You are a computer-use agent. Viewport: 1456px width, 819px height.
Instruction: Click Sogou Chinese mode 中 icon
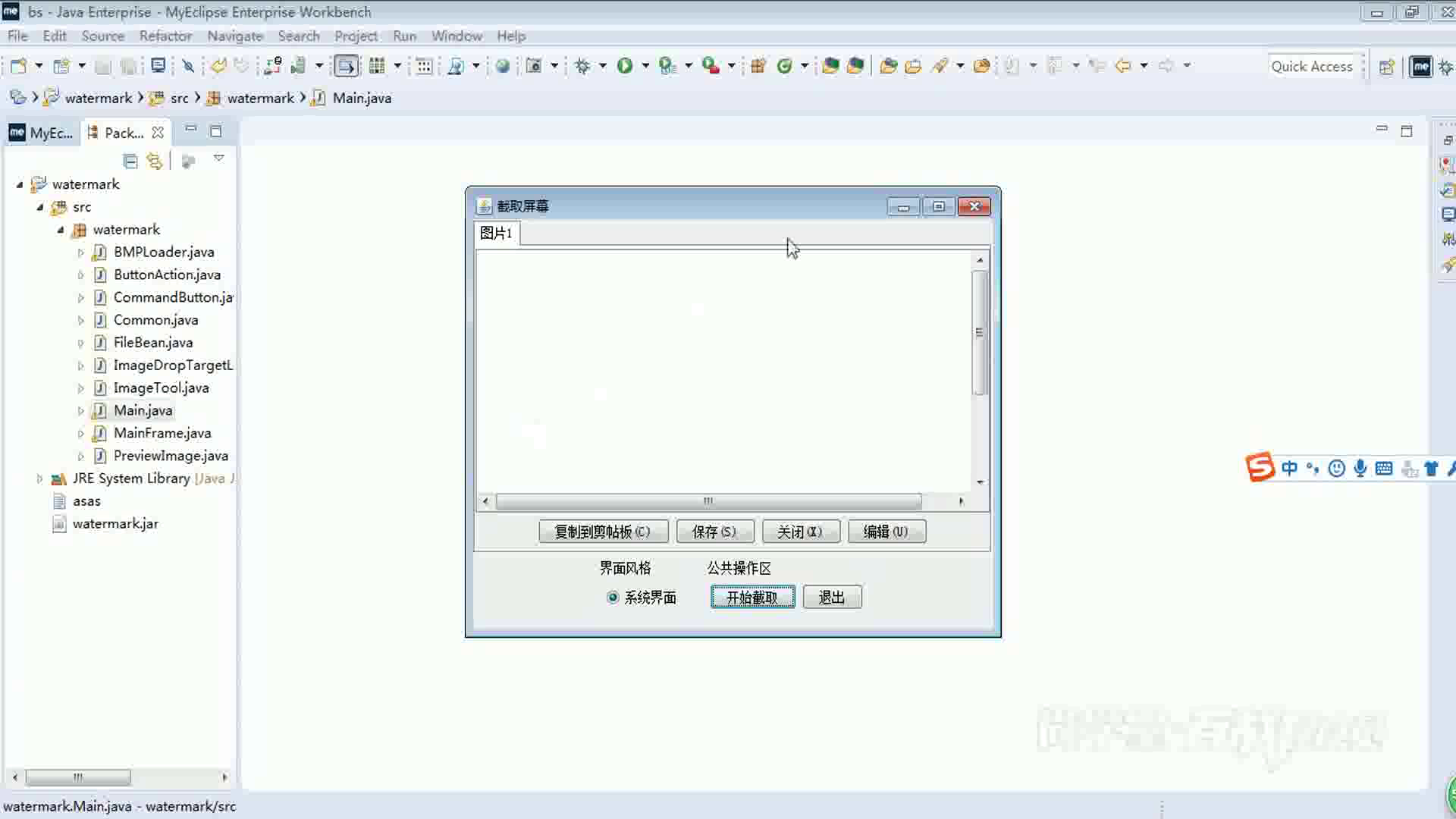[1289, 469]
